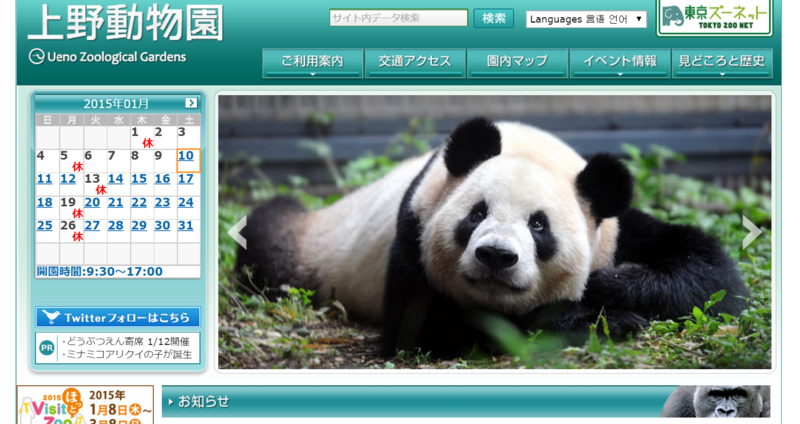Open ミナミコアリクイの子が誕生 notice
The image size is (800, 424).
click(127, 355)
